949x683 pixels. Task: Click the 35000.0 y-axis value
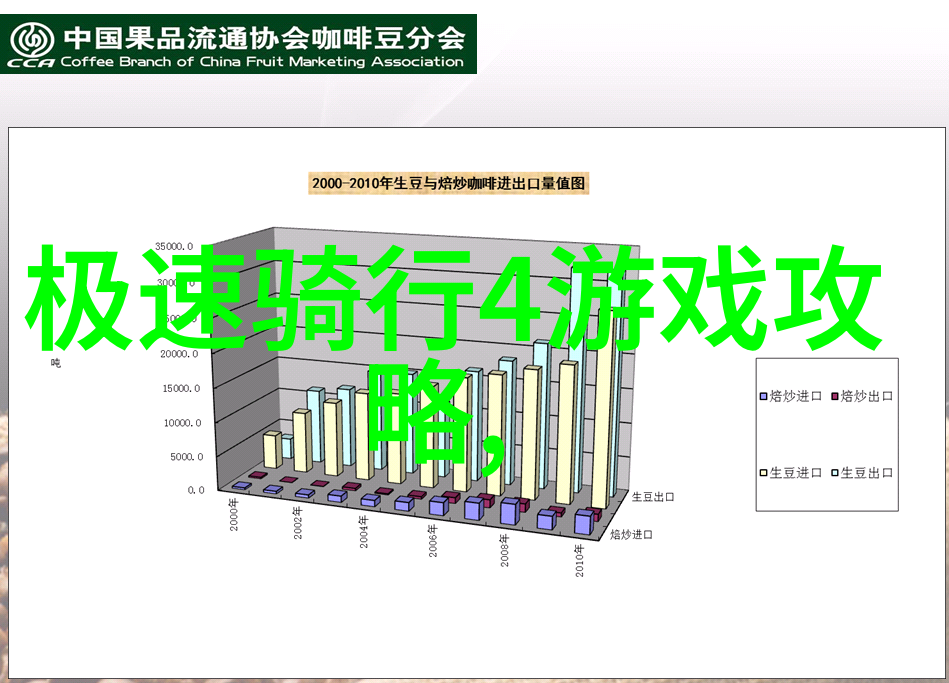[x=175, y=246]
